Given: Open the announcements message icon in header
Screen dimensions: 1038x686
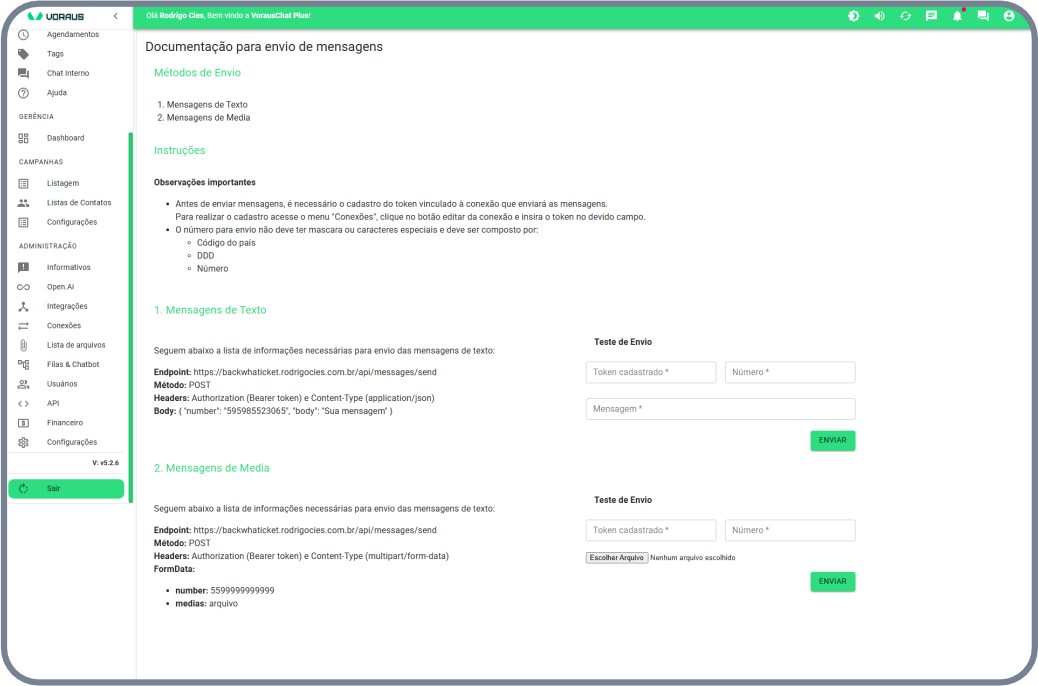Looking at the screenshot, I should click(931, 16).
